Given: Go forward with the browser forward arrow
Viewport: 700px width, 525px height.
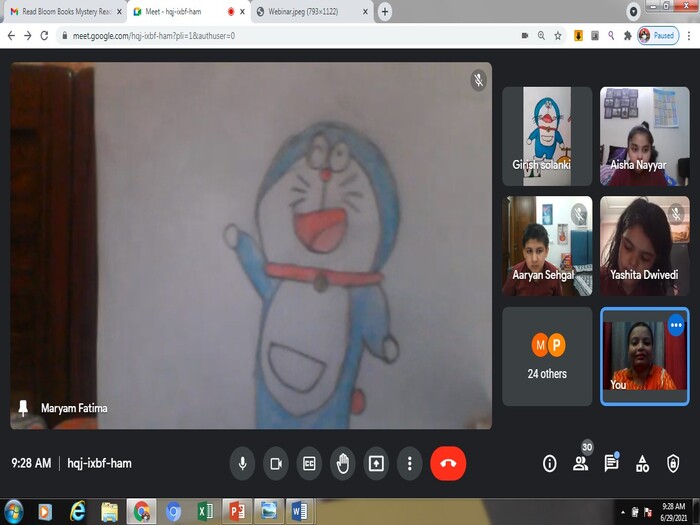Looking at the screenshot, I should click(28, 36).
